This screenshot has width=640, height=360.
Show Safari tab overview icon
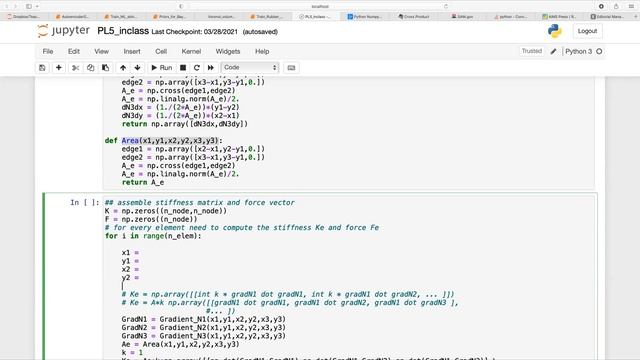pos(631,7)
